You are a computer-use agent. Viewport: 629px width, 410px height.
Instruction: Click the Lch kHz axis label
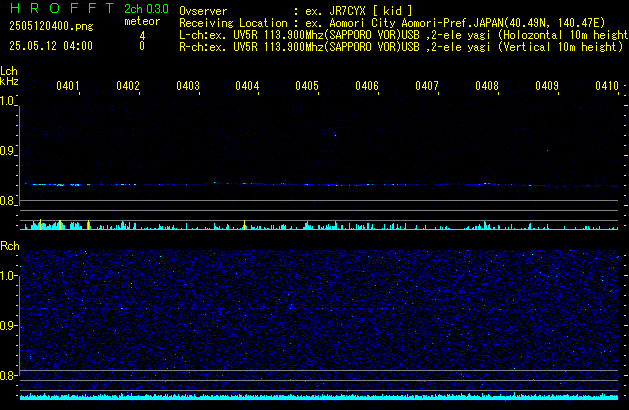[x=9, y=76]
